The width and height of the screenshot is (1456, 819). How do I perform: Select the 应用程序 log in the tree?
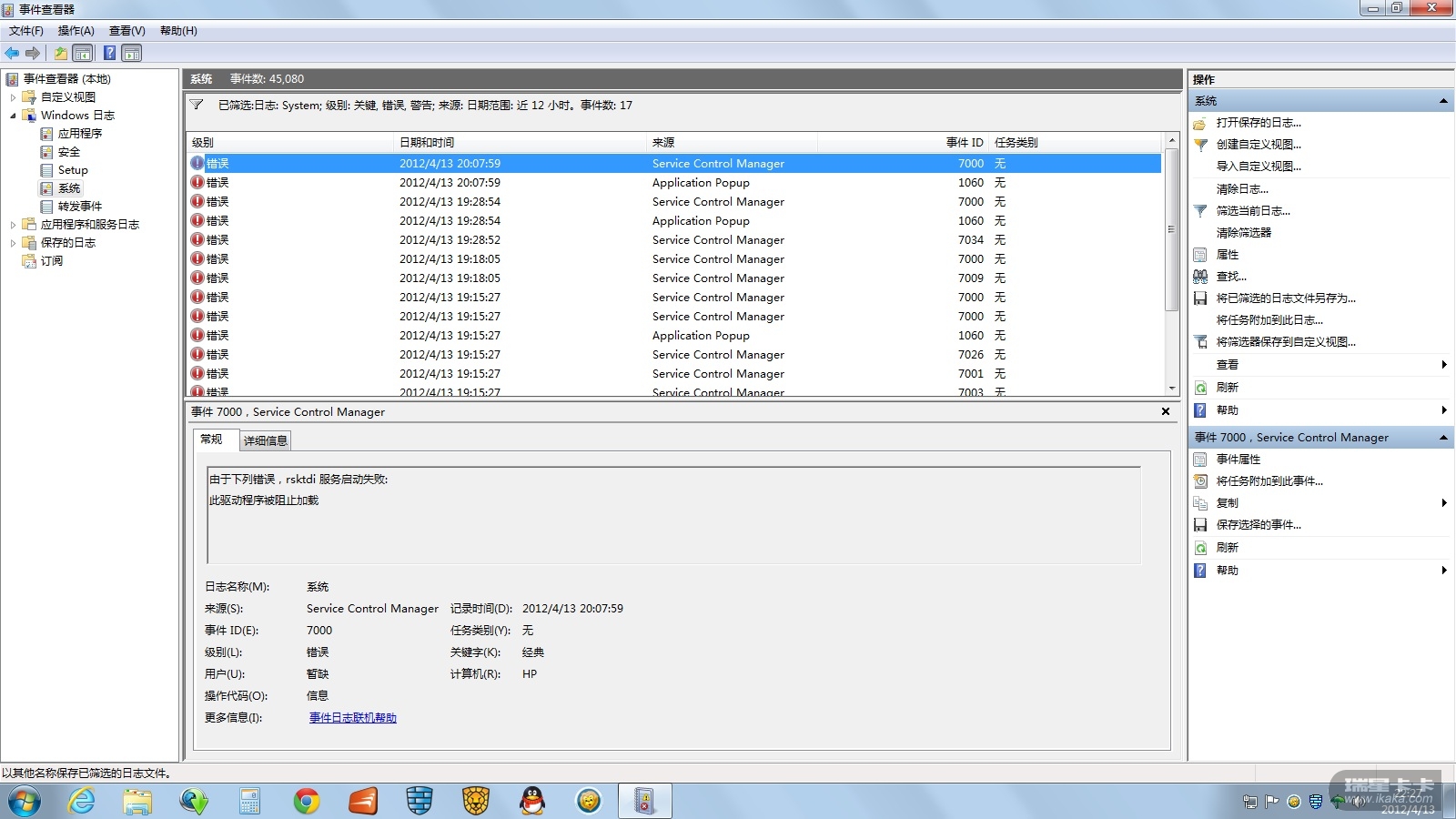[80, 134]
